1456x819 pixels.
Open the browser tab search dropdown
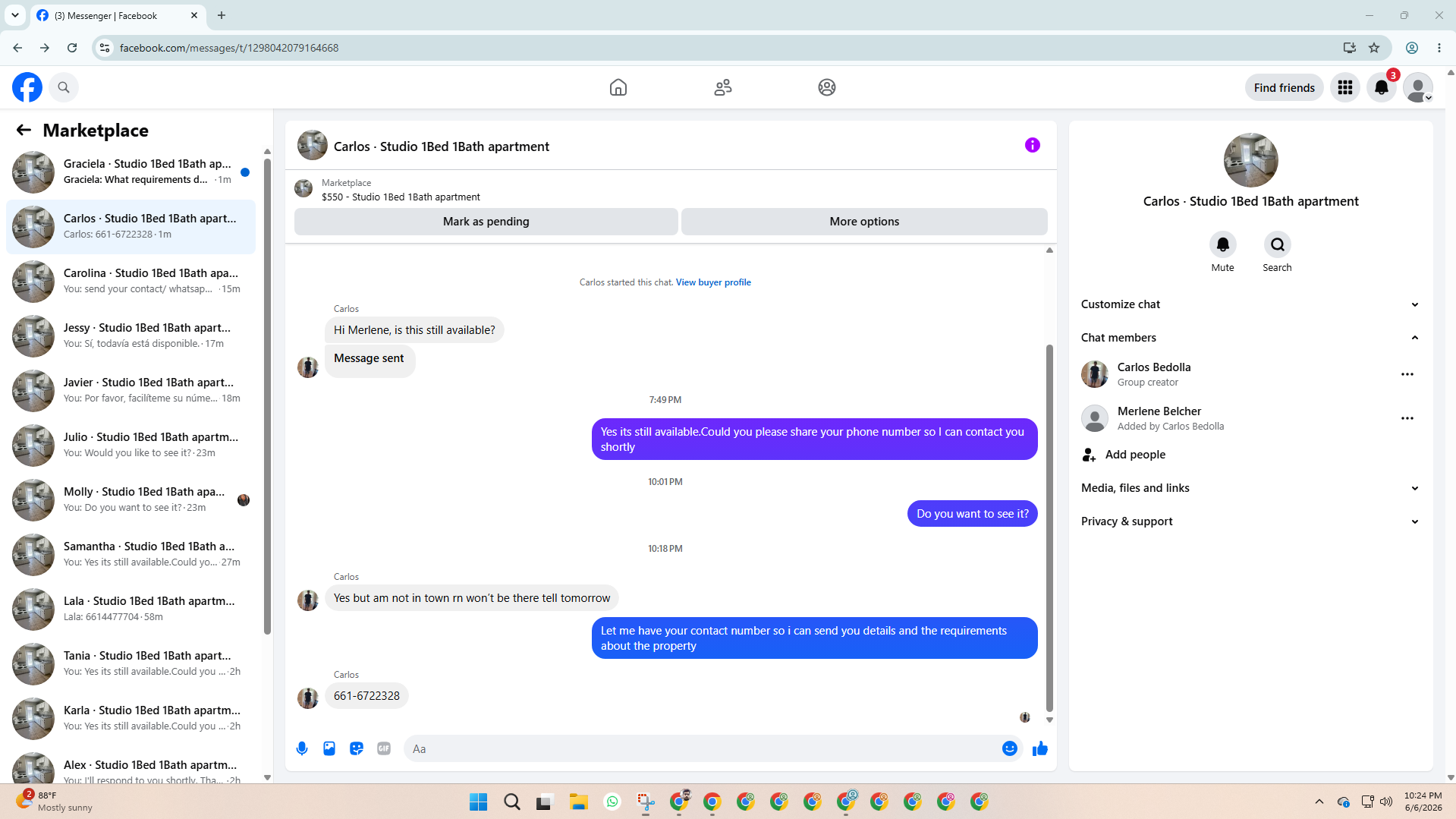15,15
